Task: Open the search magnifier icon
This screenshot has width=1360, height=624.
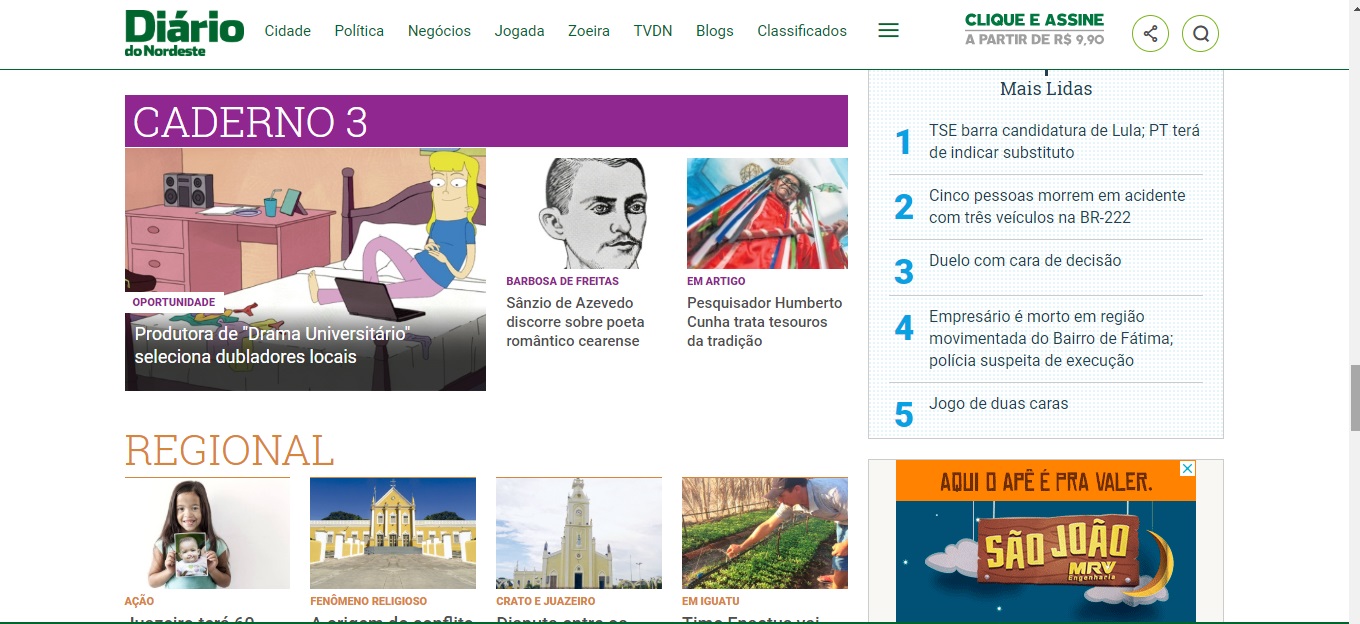Action: tap(1200, 34)
